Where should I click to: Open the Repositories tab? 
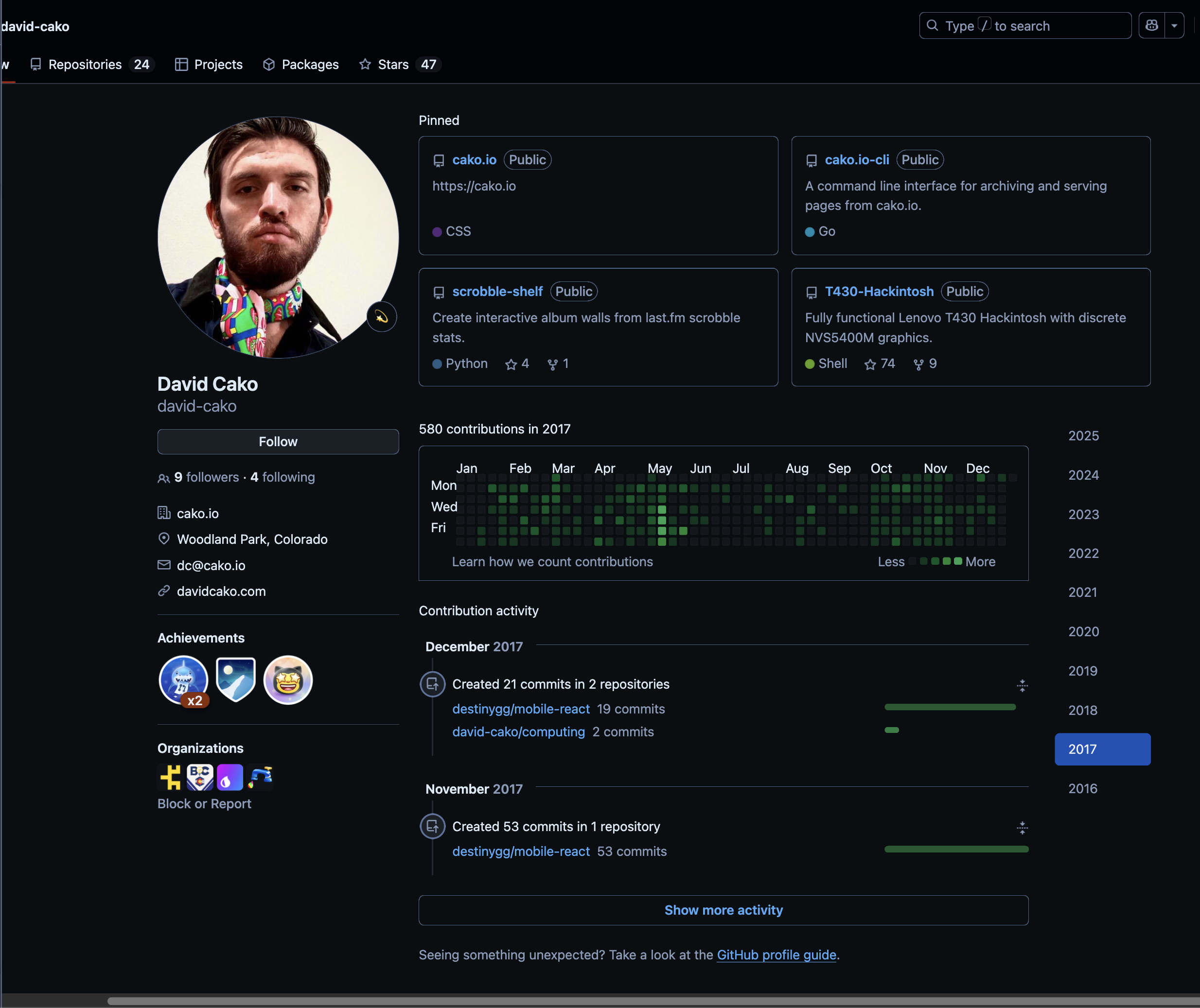91,65
